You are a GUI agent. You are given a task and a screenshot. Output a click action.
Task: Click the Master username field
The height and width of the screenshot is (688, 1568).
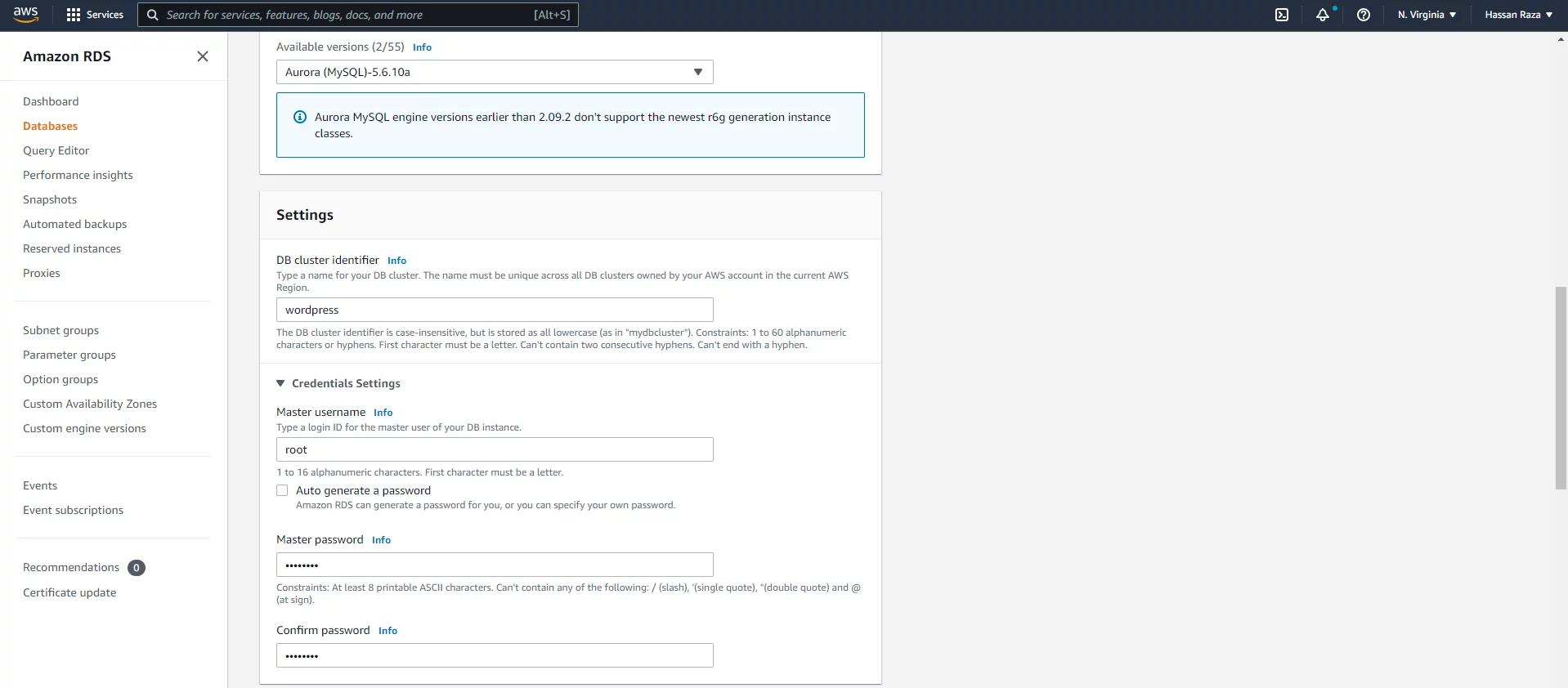pos(495,449)
